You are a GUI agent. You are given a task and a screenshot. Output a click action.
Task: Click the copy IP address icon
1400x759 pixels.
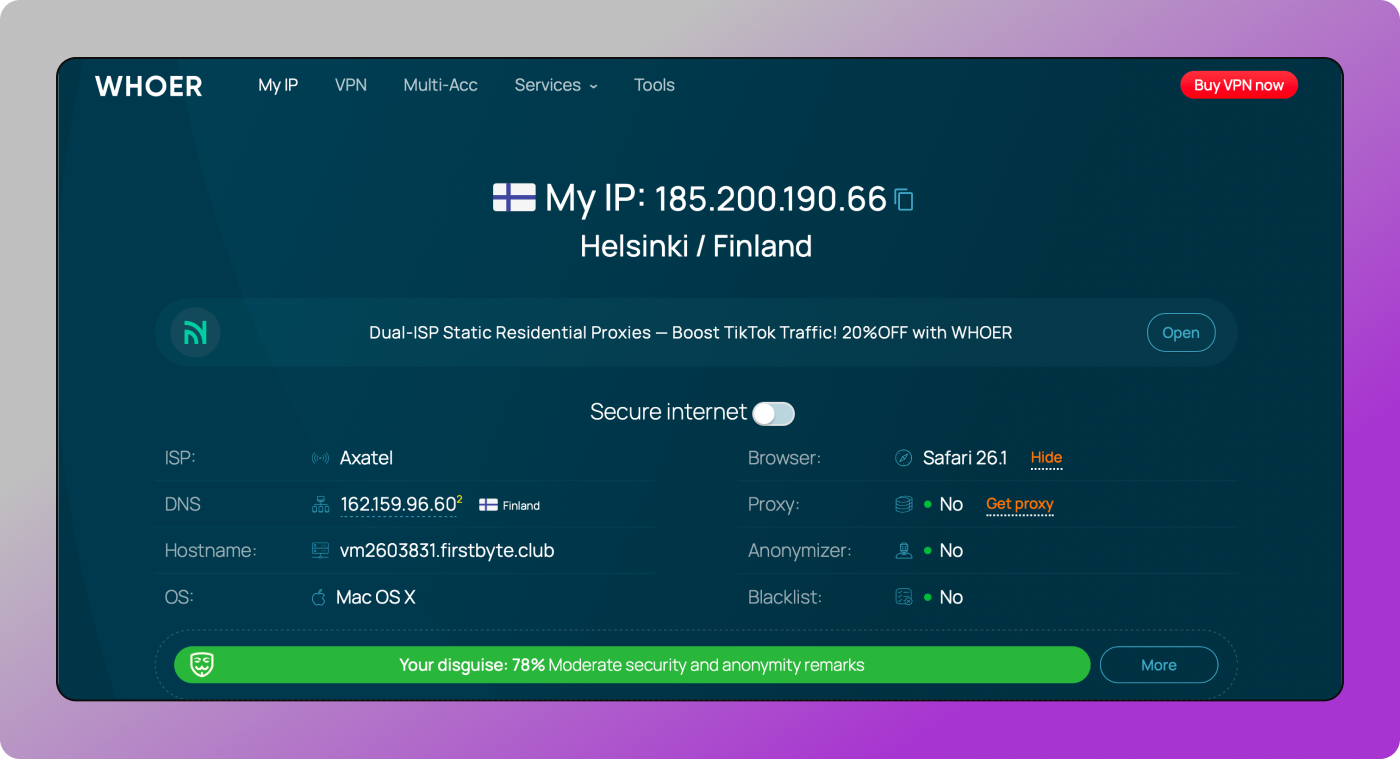click(x=904, y=200)
